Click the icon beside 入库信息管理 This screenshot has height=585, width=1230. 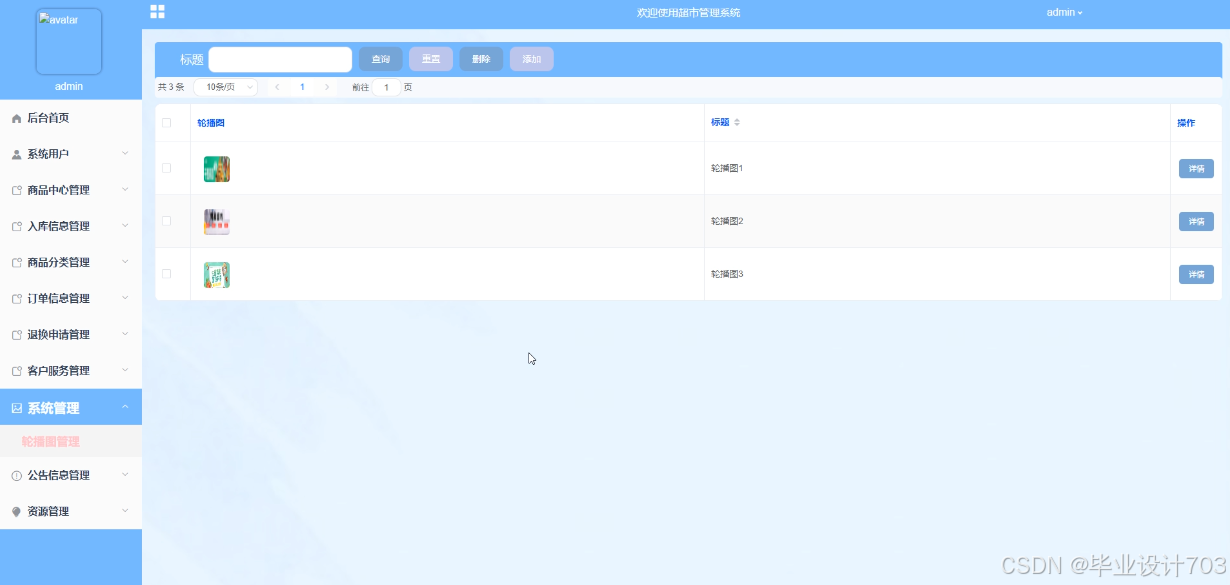point(16,226)
